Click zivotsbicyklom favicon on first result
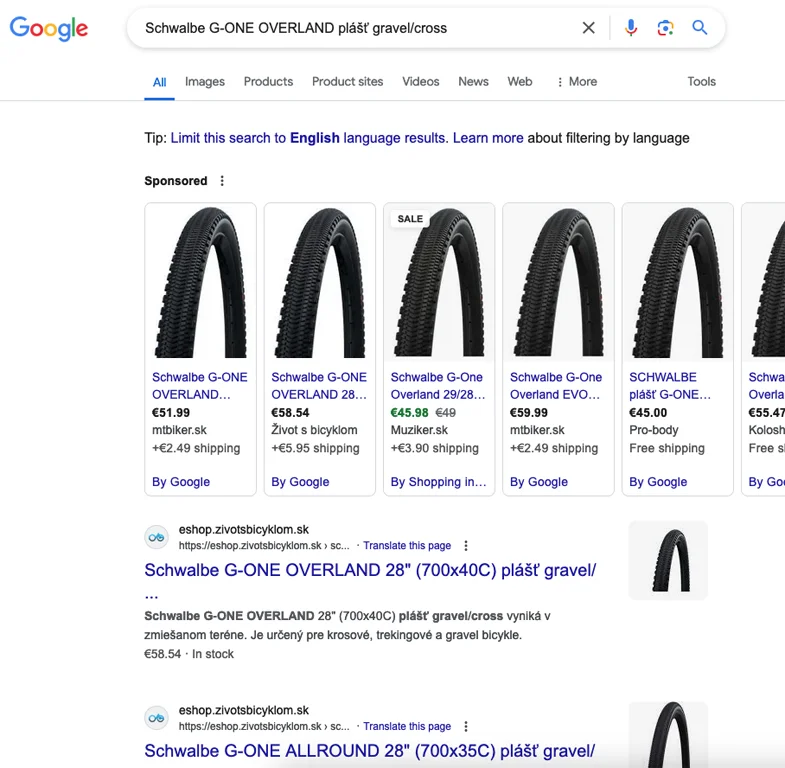Image resolution: width=785 pixels, height=768 pixels. [x=156, y=537]
